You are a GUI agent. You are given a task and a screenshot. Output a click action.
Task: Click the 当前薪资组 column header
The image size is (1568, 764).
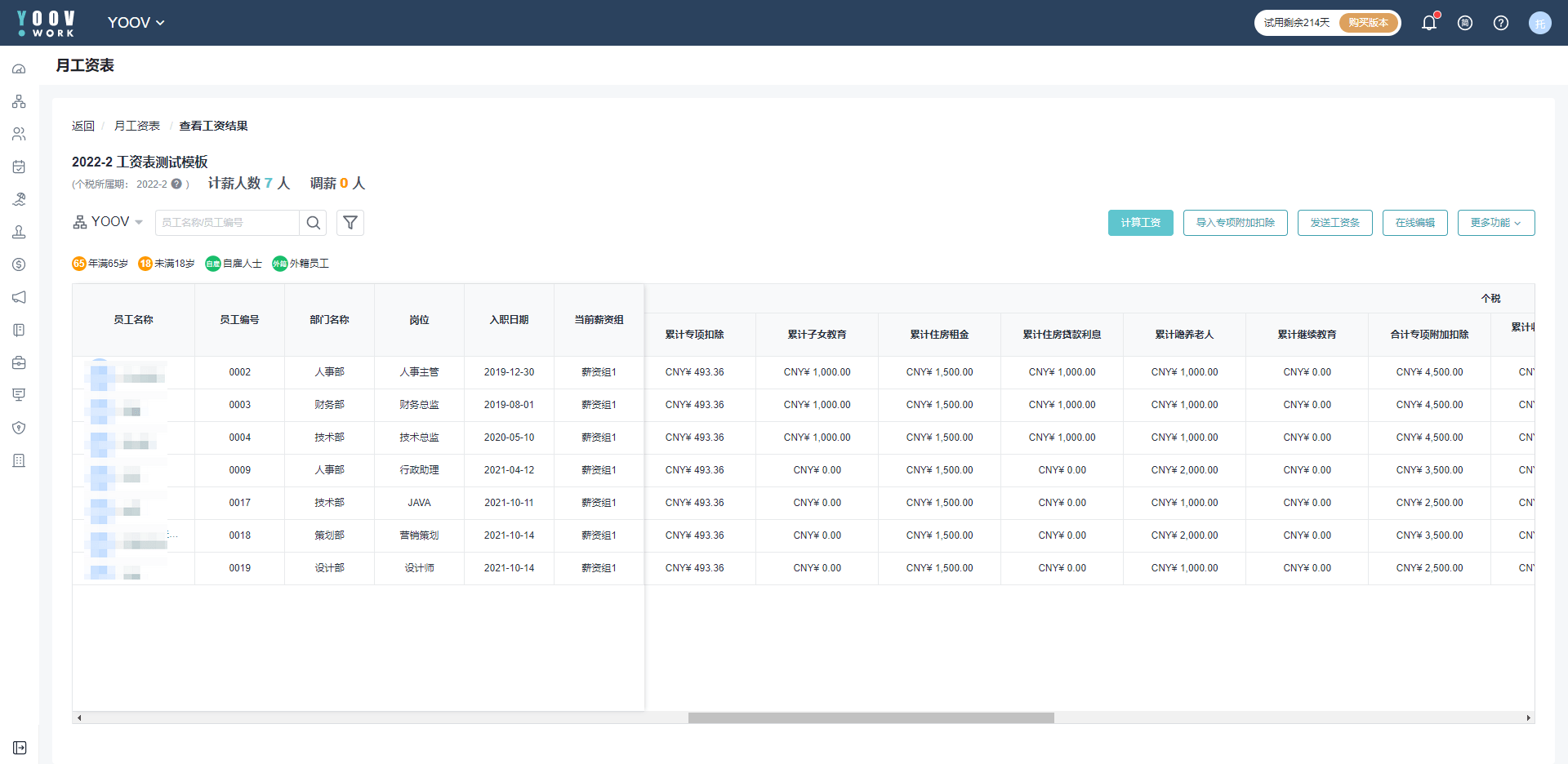click(599, 320)
